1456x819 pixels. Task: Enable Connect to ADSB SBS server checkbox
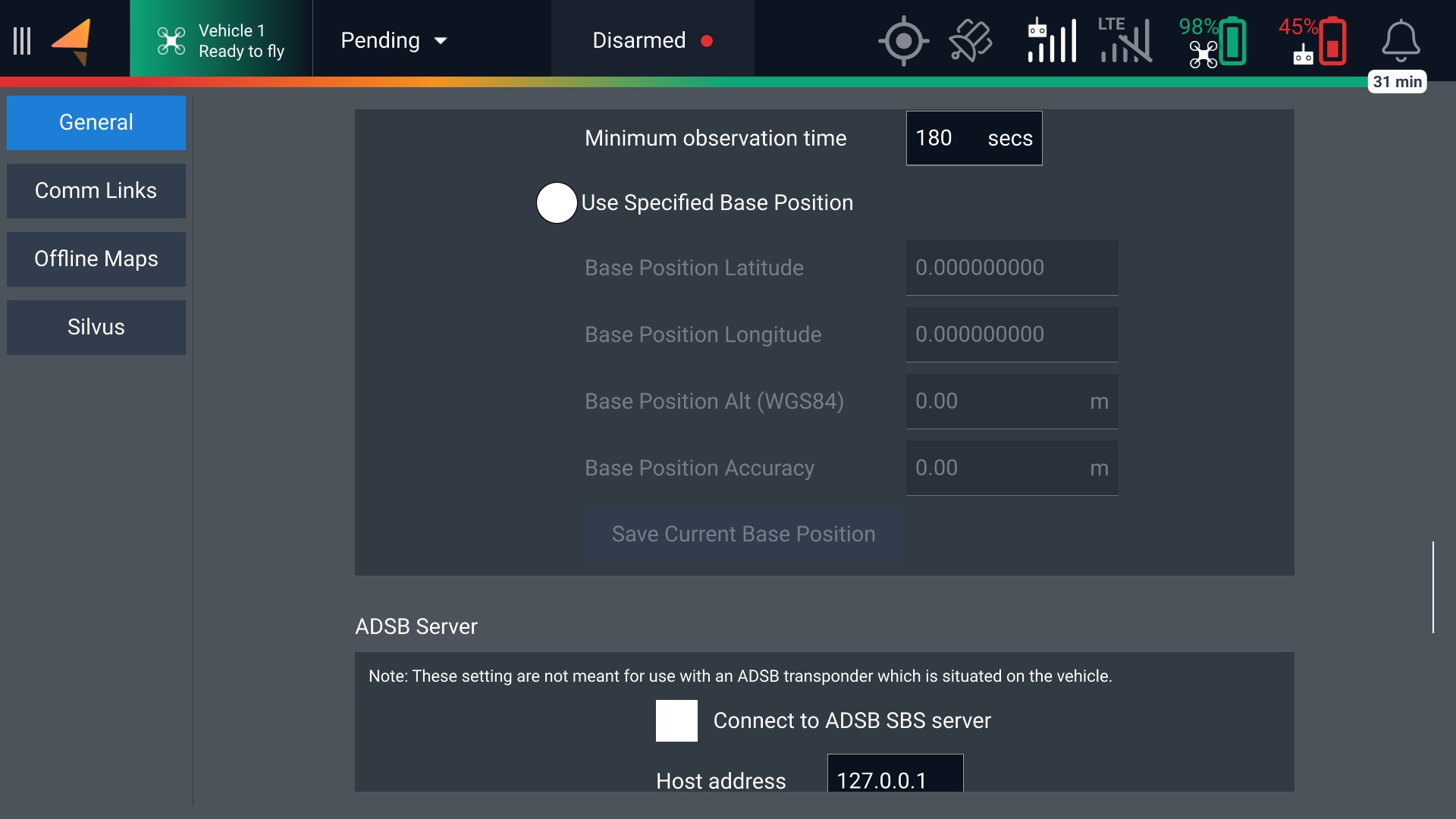coord(676,720)
